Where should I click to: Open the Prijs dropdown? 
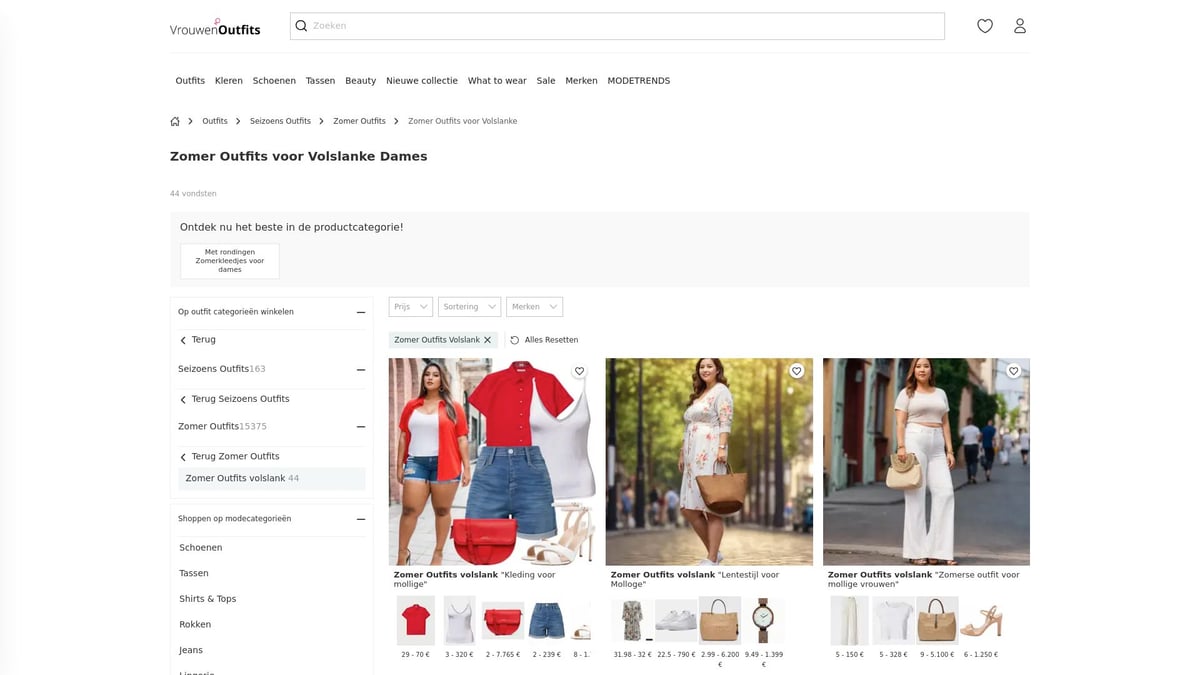pyautogui.click(x=410, y=306)
